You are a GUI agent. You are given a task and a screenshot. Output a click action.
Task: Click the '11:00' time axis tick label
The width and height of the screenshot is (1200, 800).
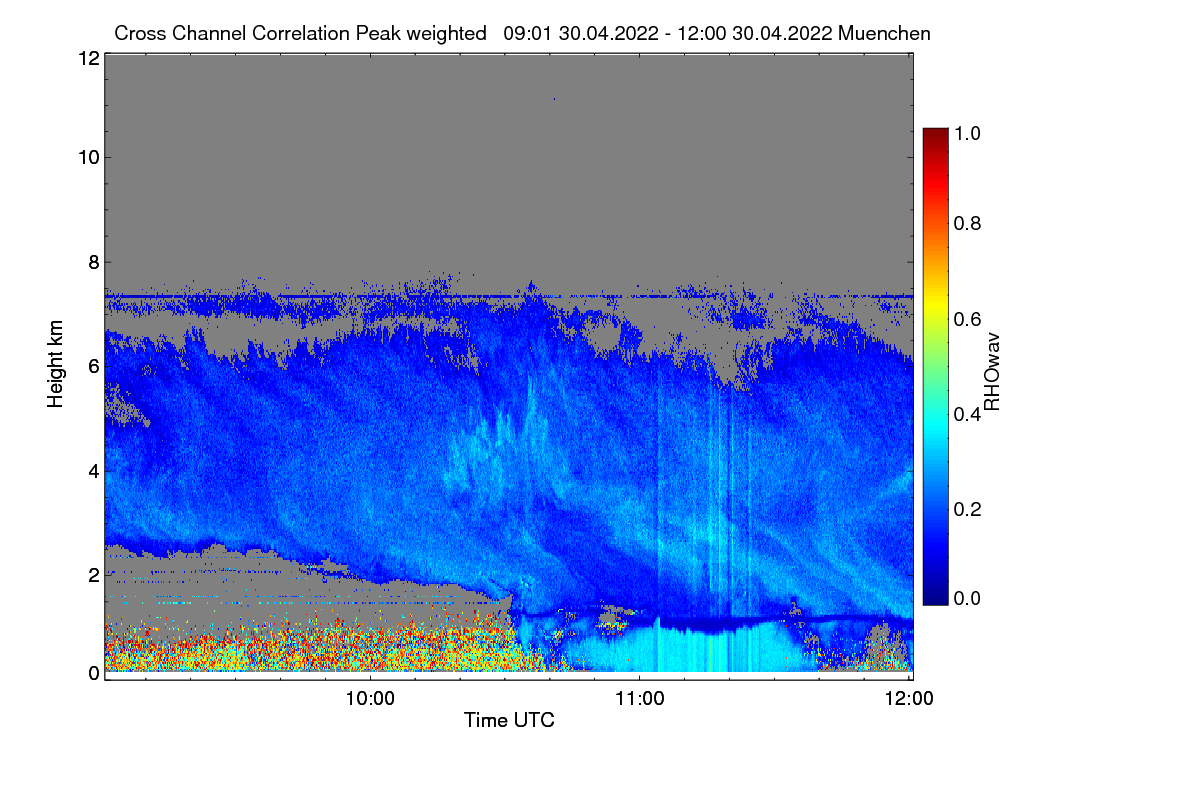(640, 697)
